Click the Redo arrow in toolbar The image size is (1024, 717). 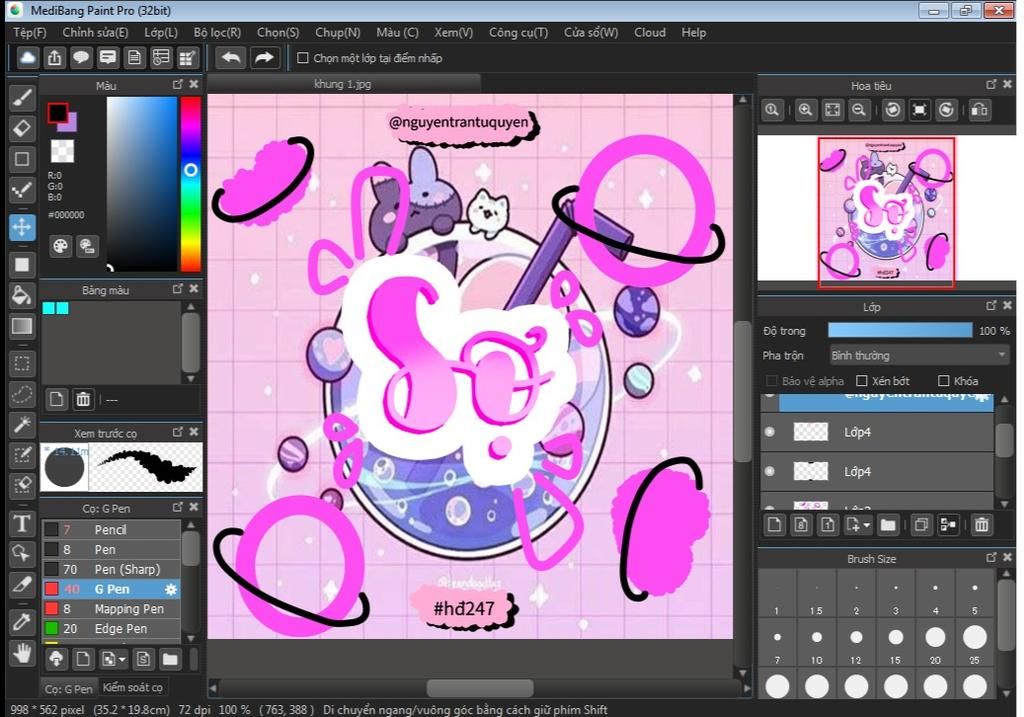264,57
